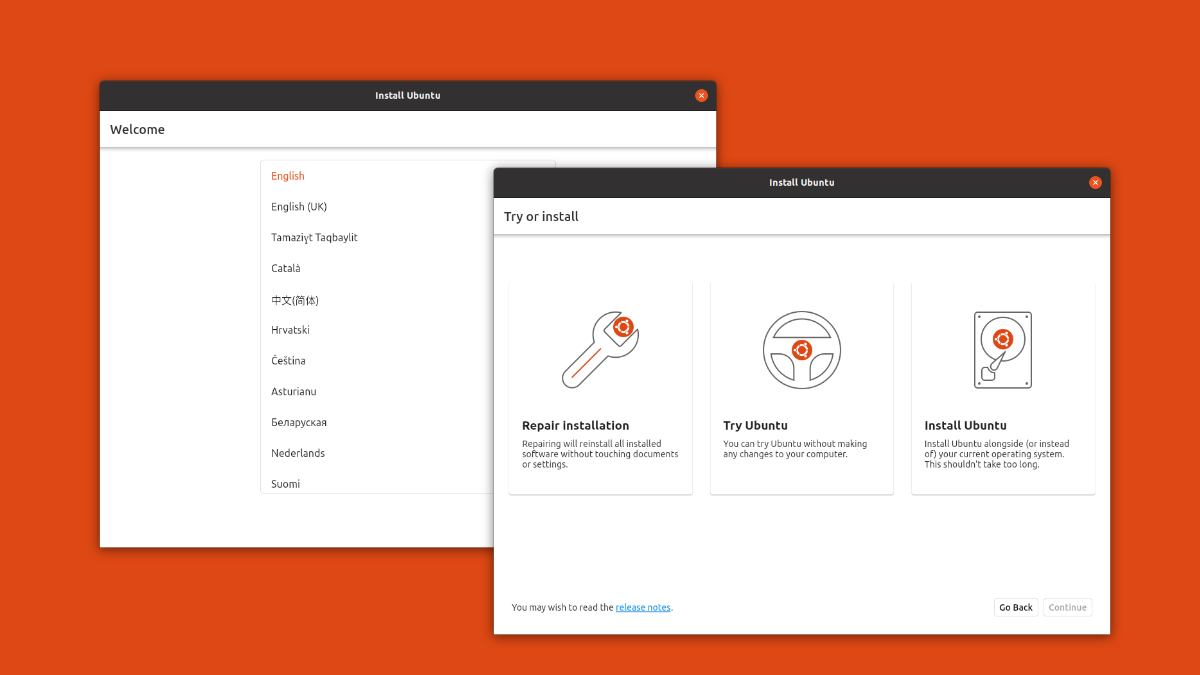Click the Install Ubuntu description text

point(997,454)
